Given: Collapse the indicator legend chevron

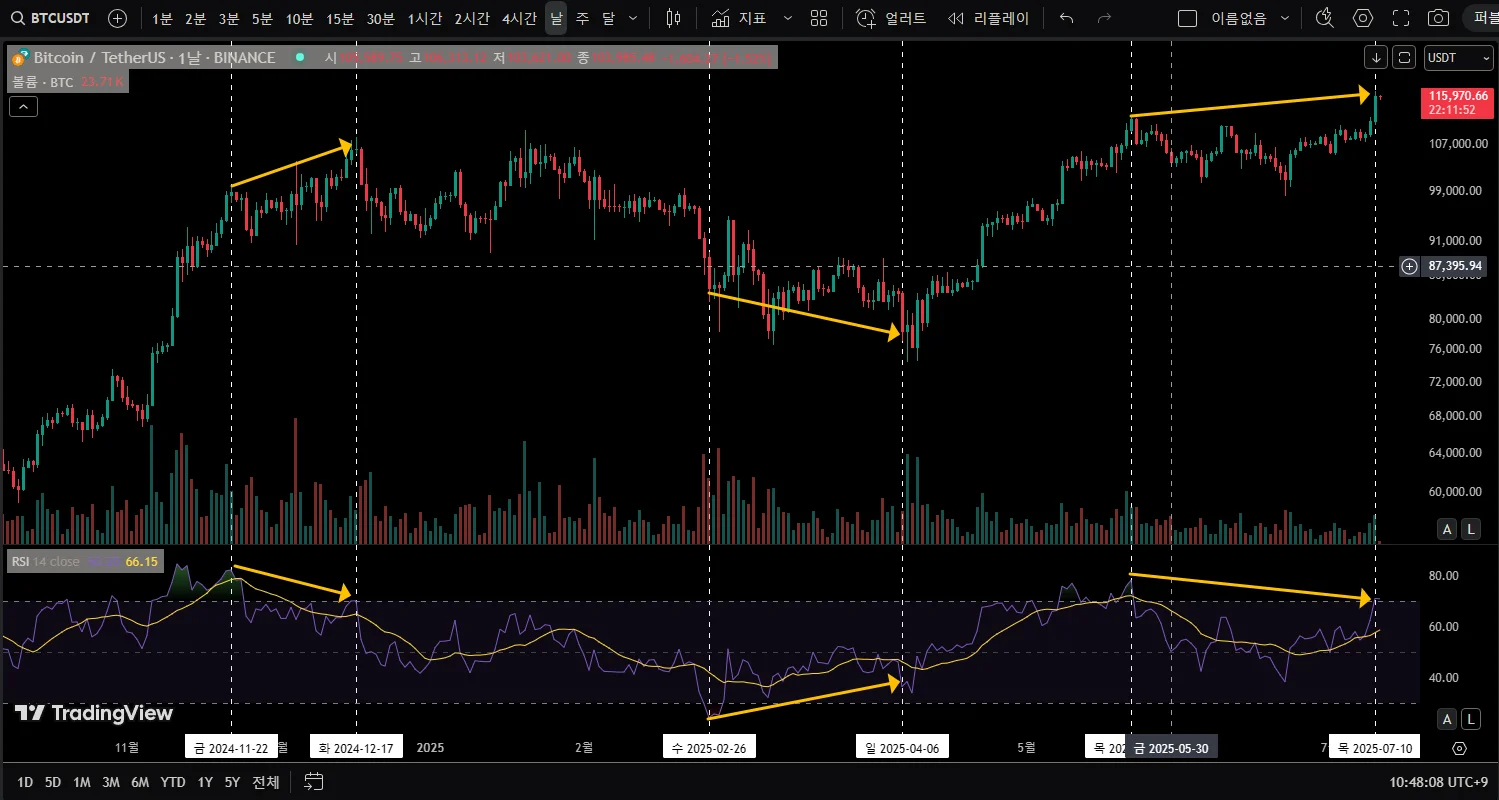Looking at the screenshot, I should pyautogui.click(x=24, y=105).
